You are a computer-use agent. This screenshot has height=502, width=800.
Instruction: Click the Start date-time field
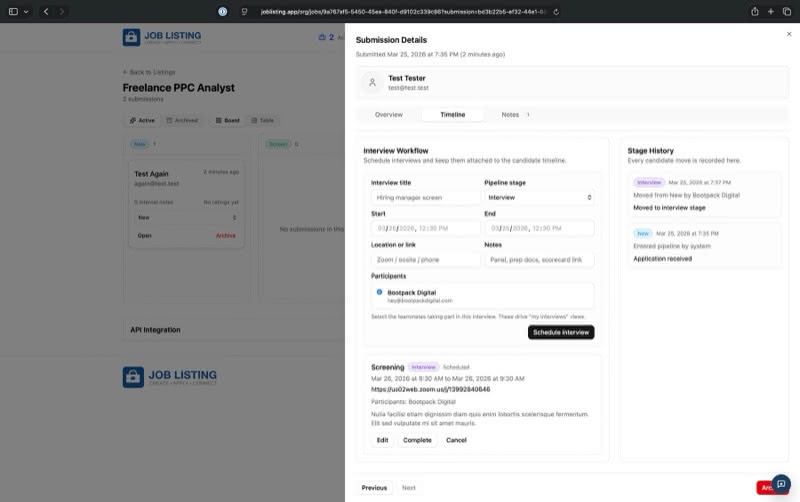tap(426, 229)
